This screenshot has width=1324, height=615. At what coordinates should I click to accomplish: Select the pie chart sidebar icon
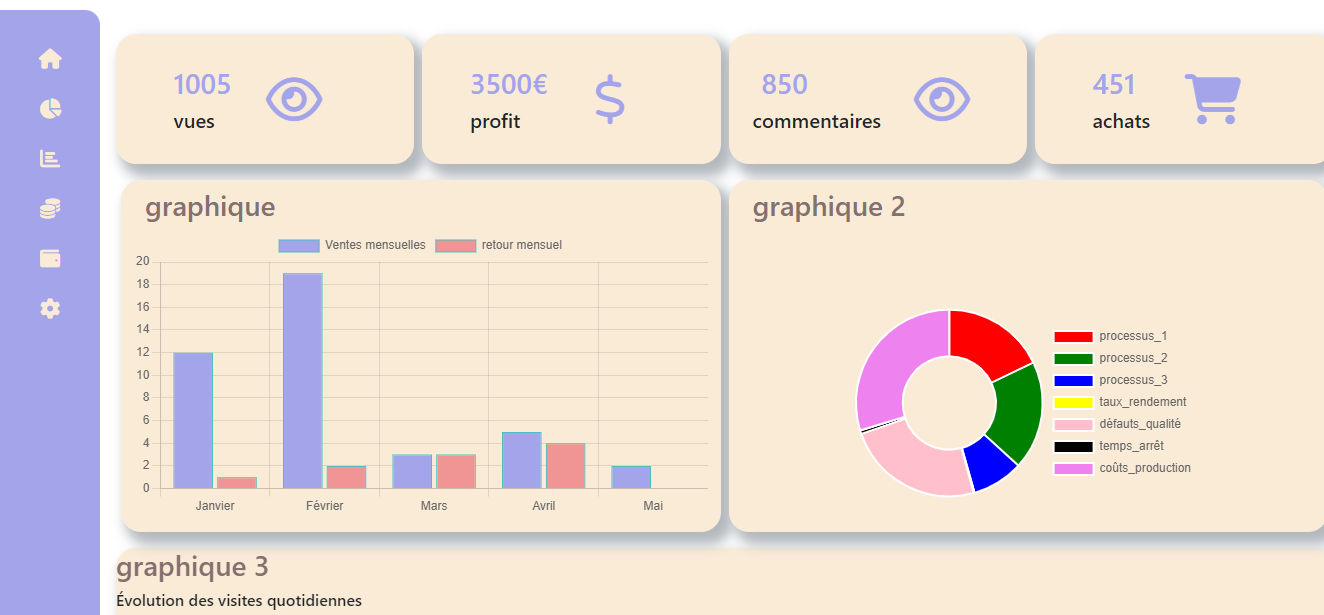[50, 109]
